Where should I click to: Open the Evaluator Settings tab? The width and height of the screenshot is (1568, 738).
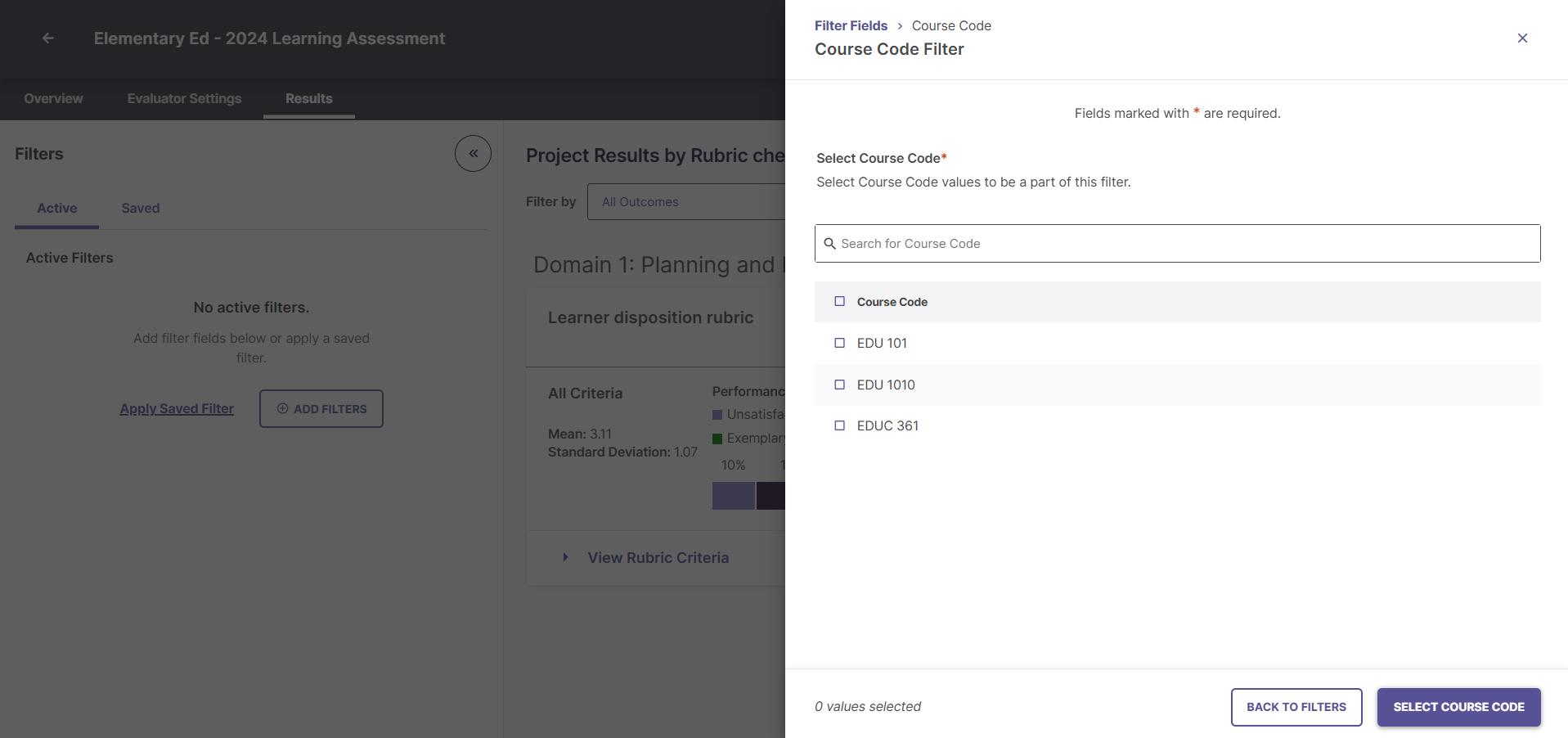pyautogui.click(x=184, y=98)
